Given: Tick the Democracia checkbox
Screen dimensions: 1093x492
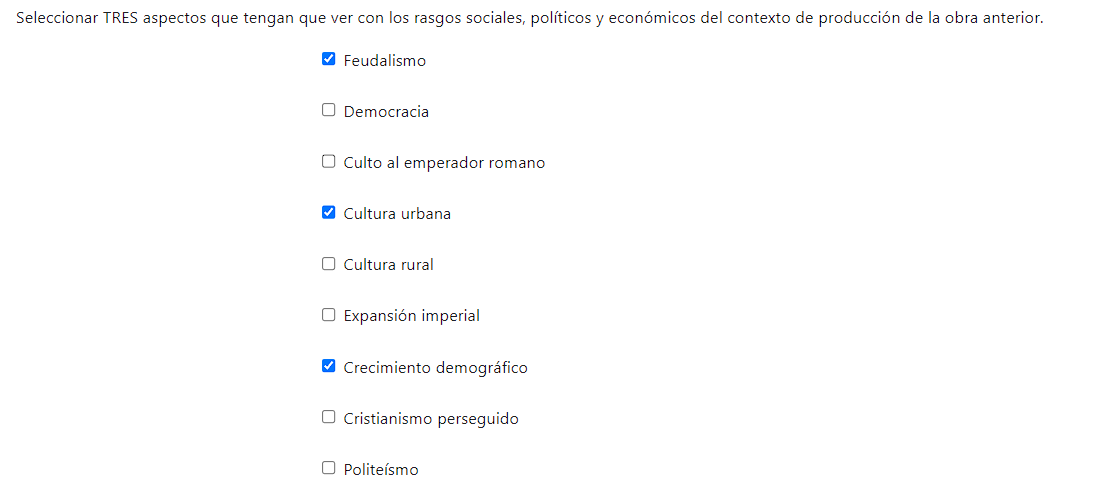Looking at the screenshot, I should coord(328,110).
